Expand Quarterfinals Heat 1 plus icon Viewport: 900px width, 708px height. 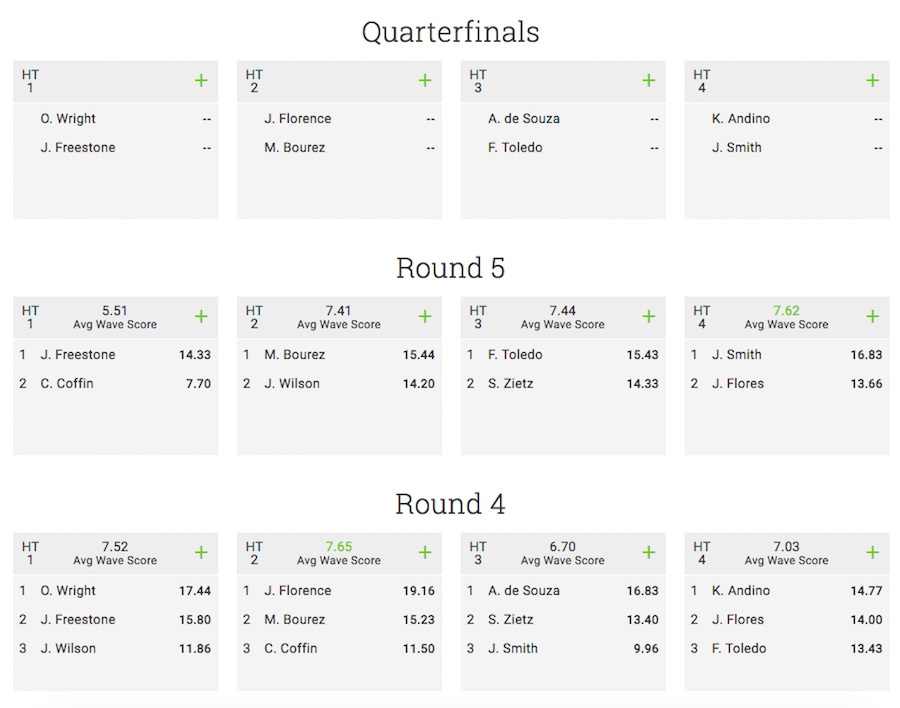(201, 80)
